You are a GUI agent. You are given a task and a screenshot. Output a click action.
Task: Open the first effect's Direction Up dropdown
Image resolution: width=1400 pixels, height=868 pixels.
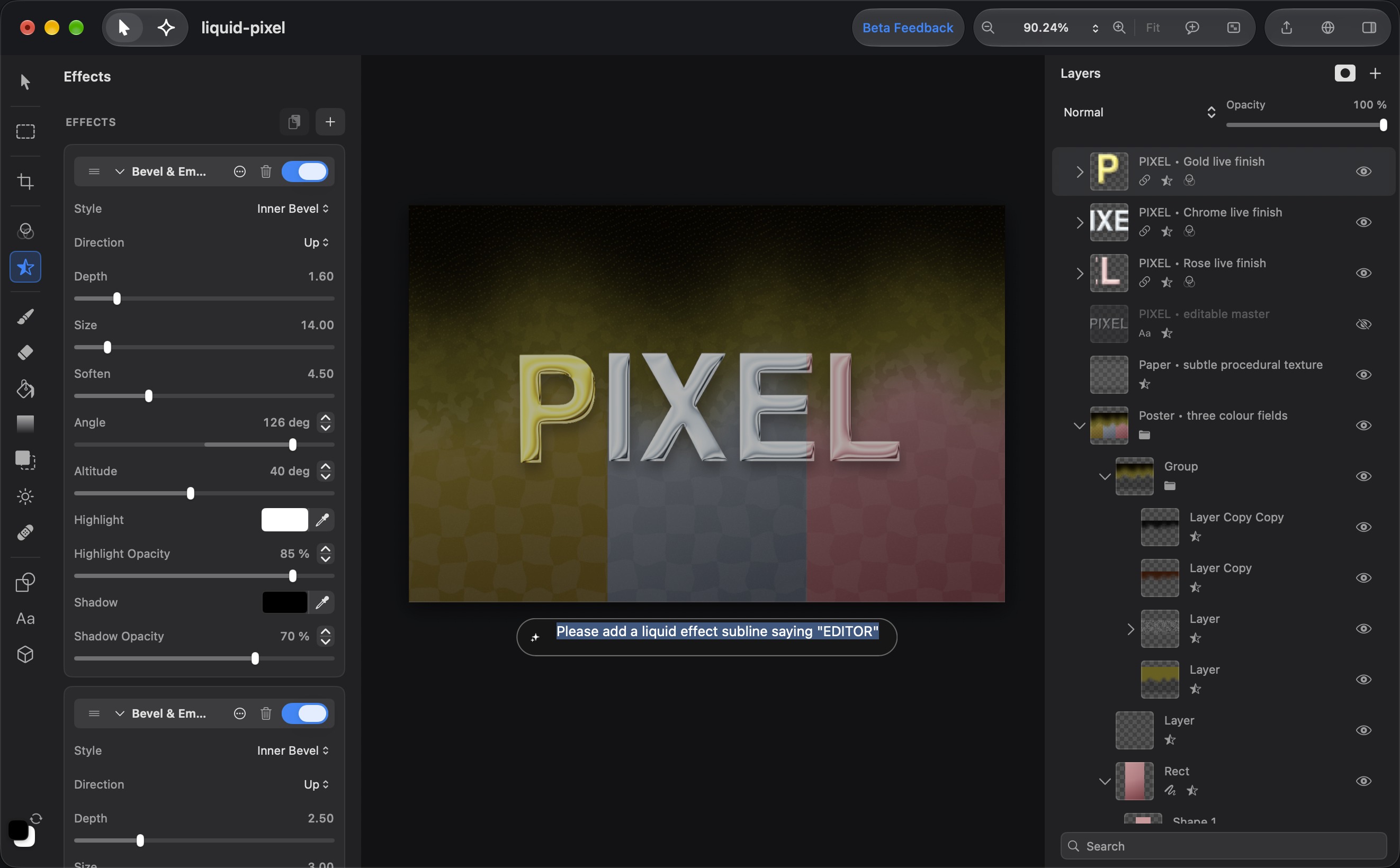point(317,242)
